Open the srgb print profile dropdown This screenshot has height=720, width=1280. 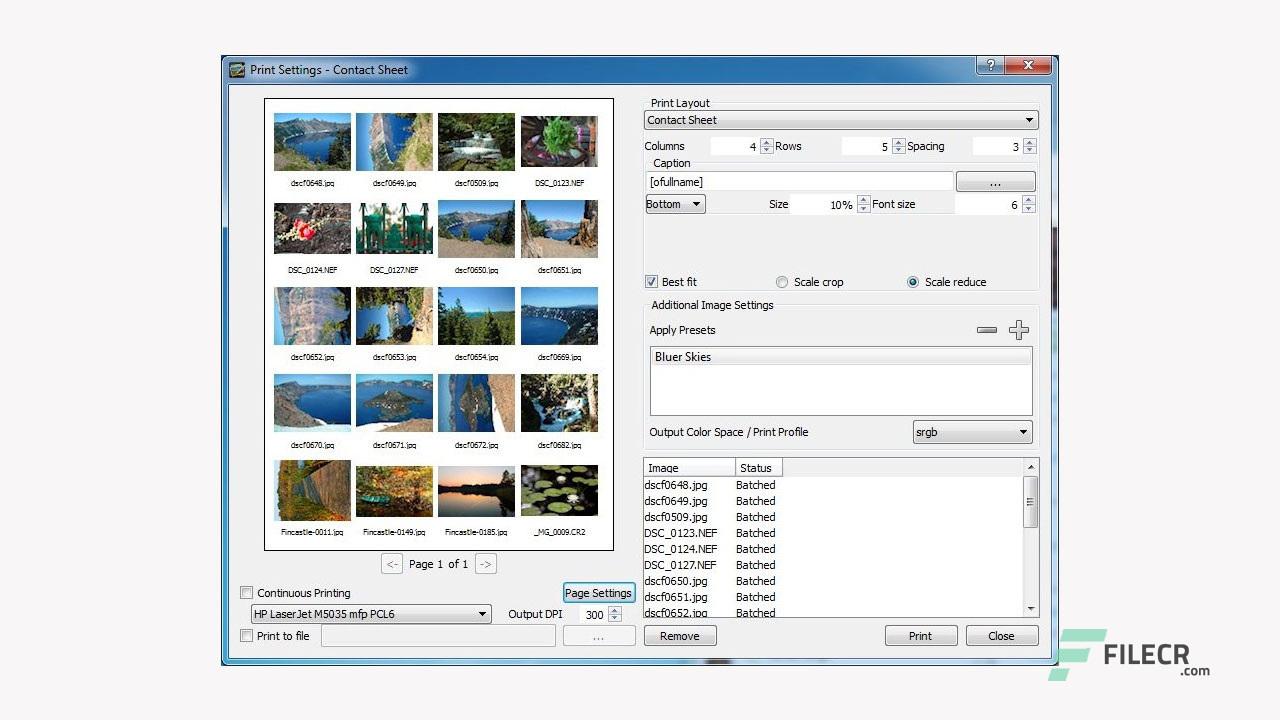tap(973, 433)
